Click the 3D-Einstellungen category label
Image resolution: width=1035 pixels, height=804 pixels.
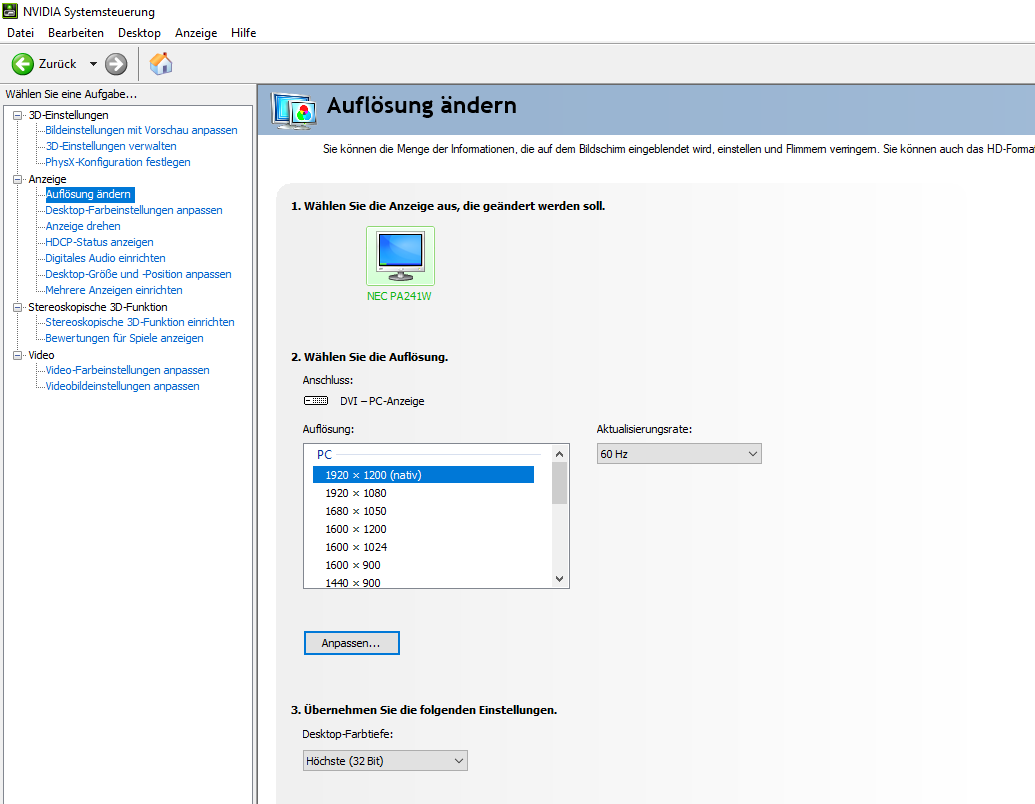(x=69, y=115)
